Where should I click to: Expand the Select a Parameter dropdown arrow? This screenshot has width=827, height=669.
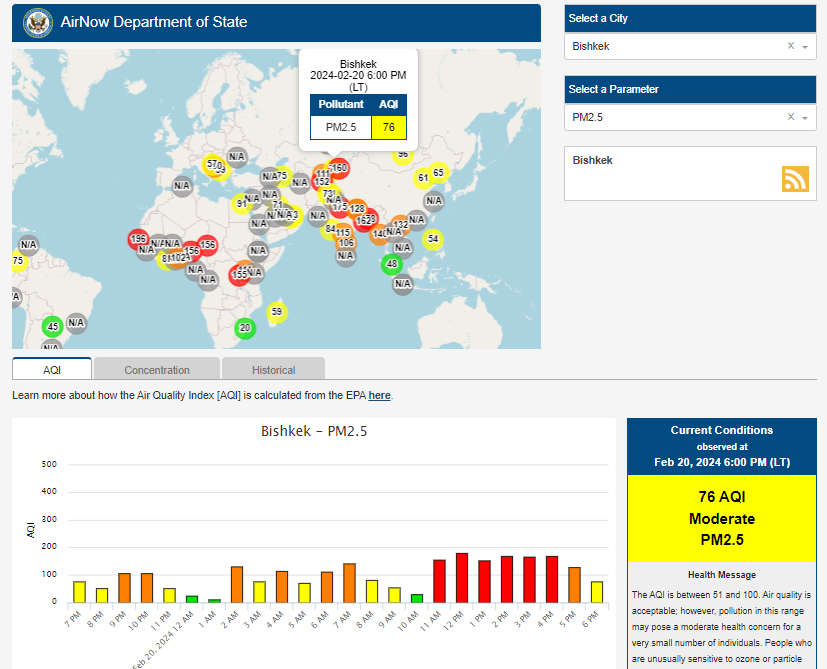(805, 118)
